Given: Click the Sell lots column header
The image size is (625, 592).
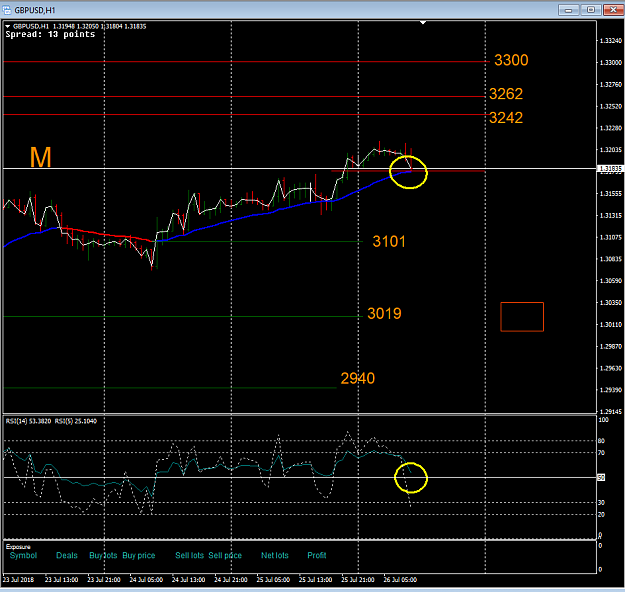Looking at the screenshot, I should (189, 555).
